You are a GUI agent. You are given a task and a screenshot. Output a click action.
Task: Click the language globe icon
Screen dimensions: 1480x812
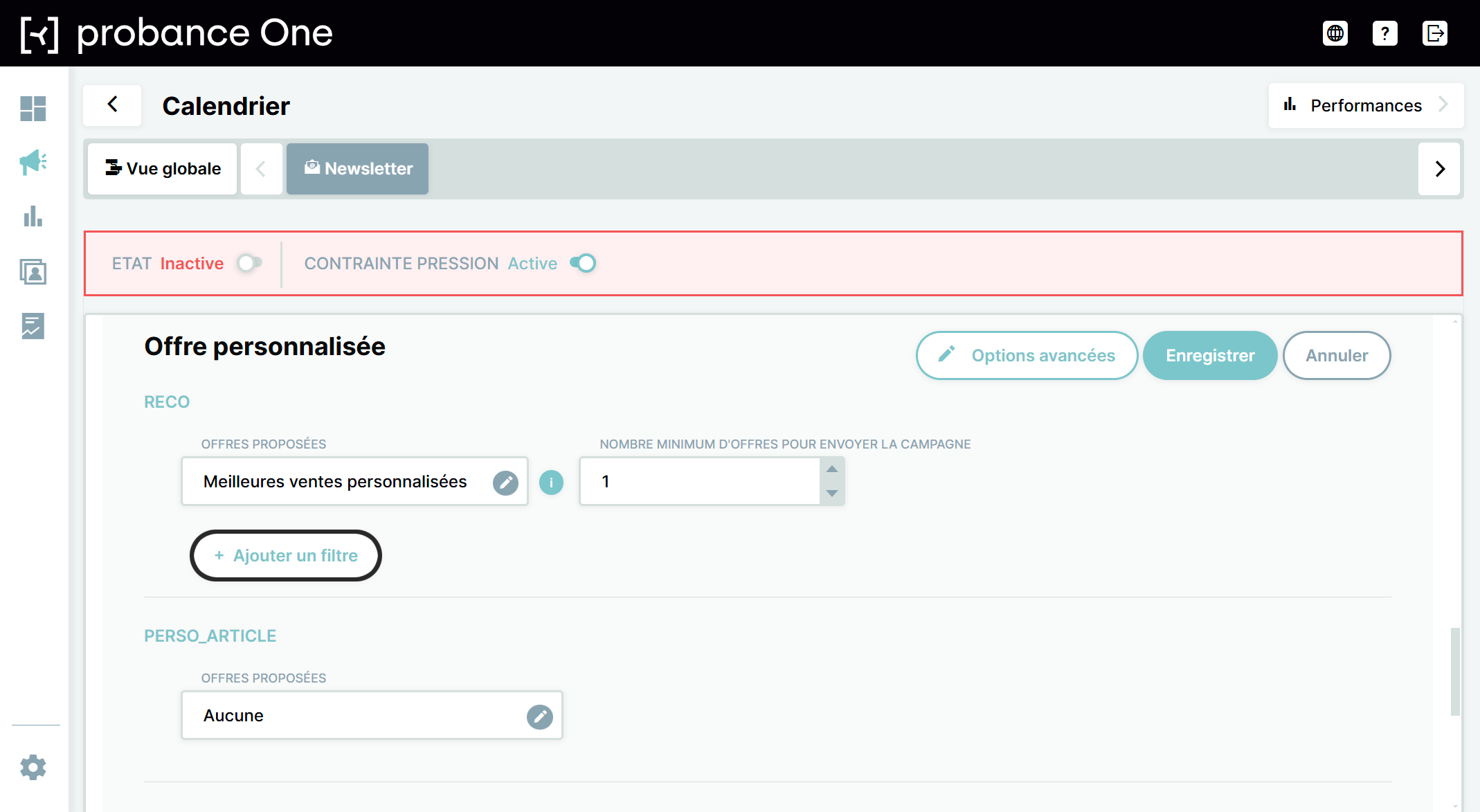tap(1335, 33)
